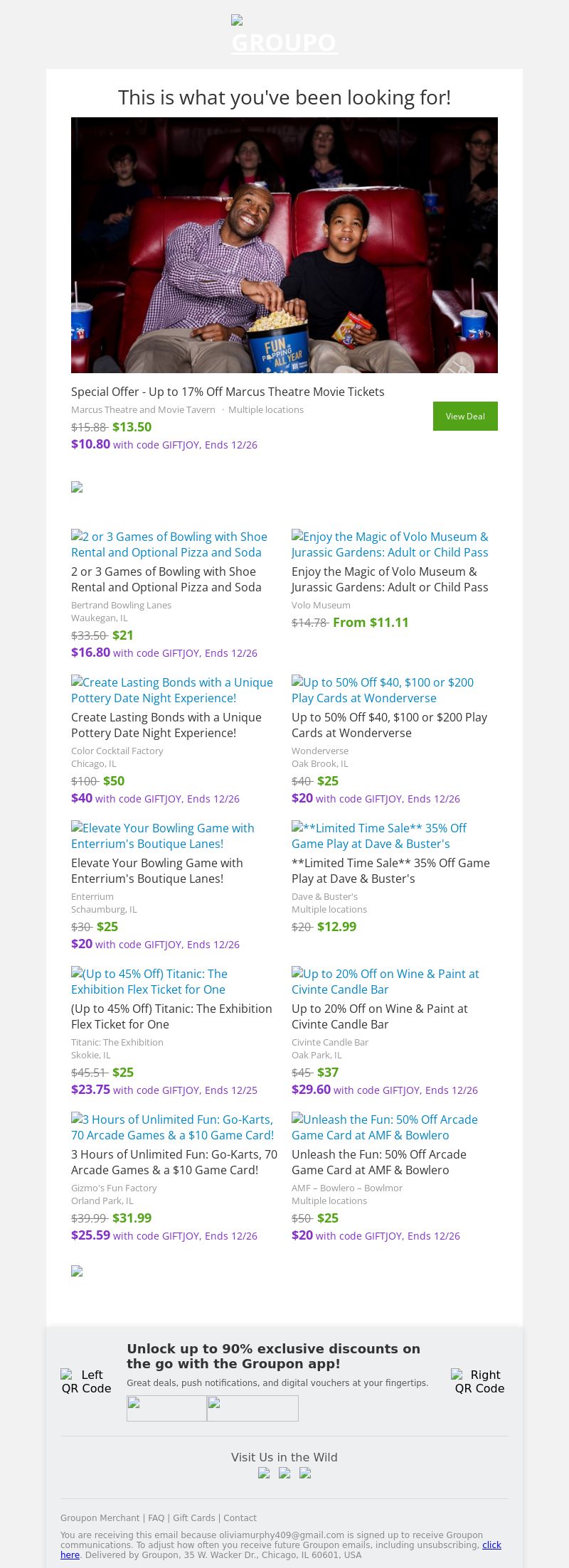Viewport: 569px width, 1568px height.
Task: Click the first app download badge
Action: pos(166,1408)
